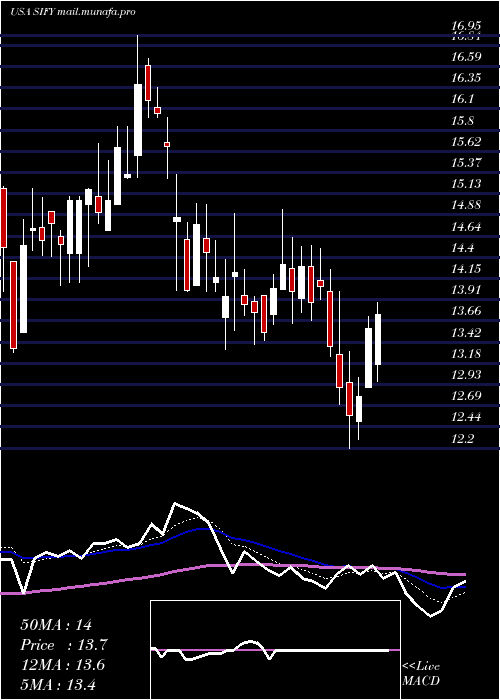Viewport: 500px width, 700px height.
Task: Click the 13.42 price axis label
Action: [466, 333]
